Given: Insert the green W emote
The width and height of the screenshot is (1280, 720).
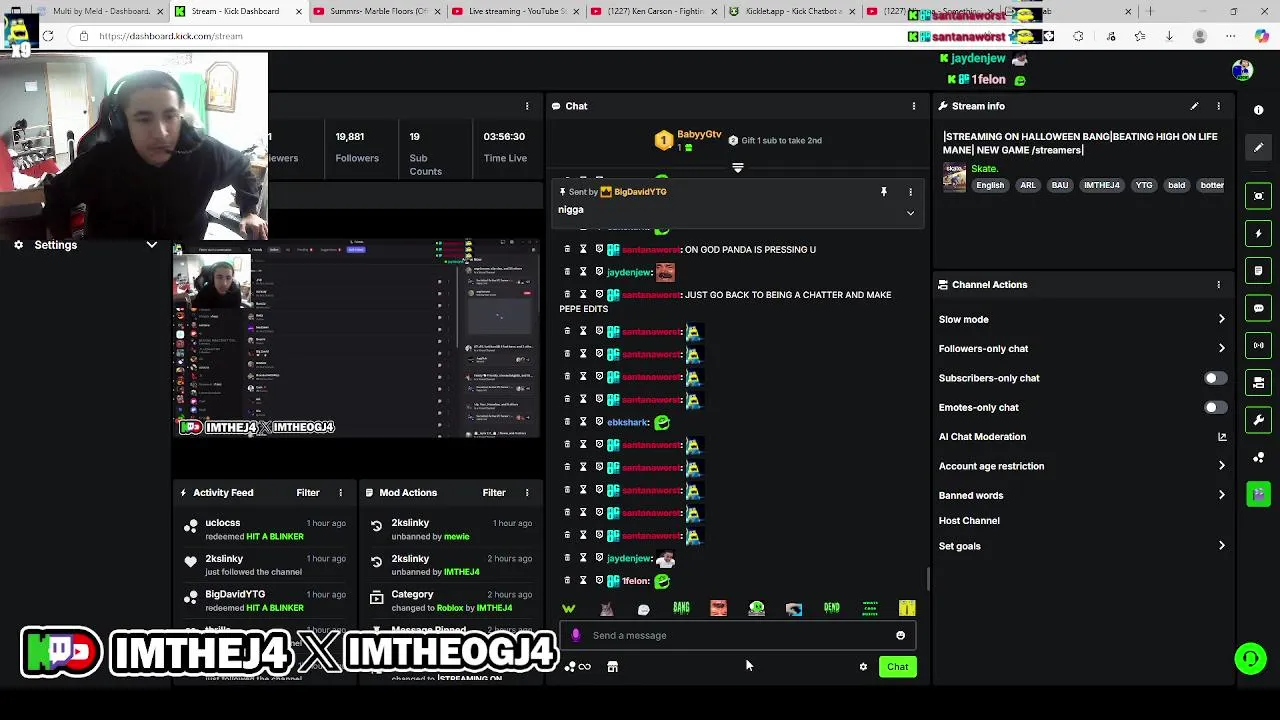Looking at the screenshot, I should click(568, 608).
